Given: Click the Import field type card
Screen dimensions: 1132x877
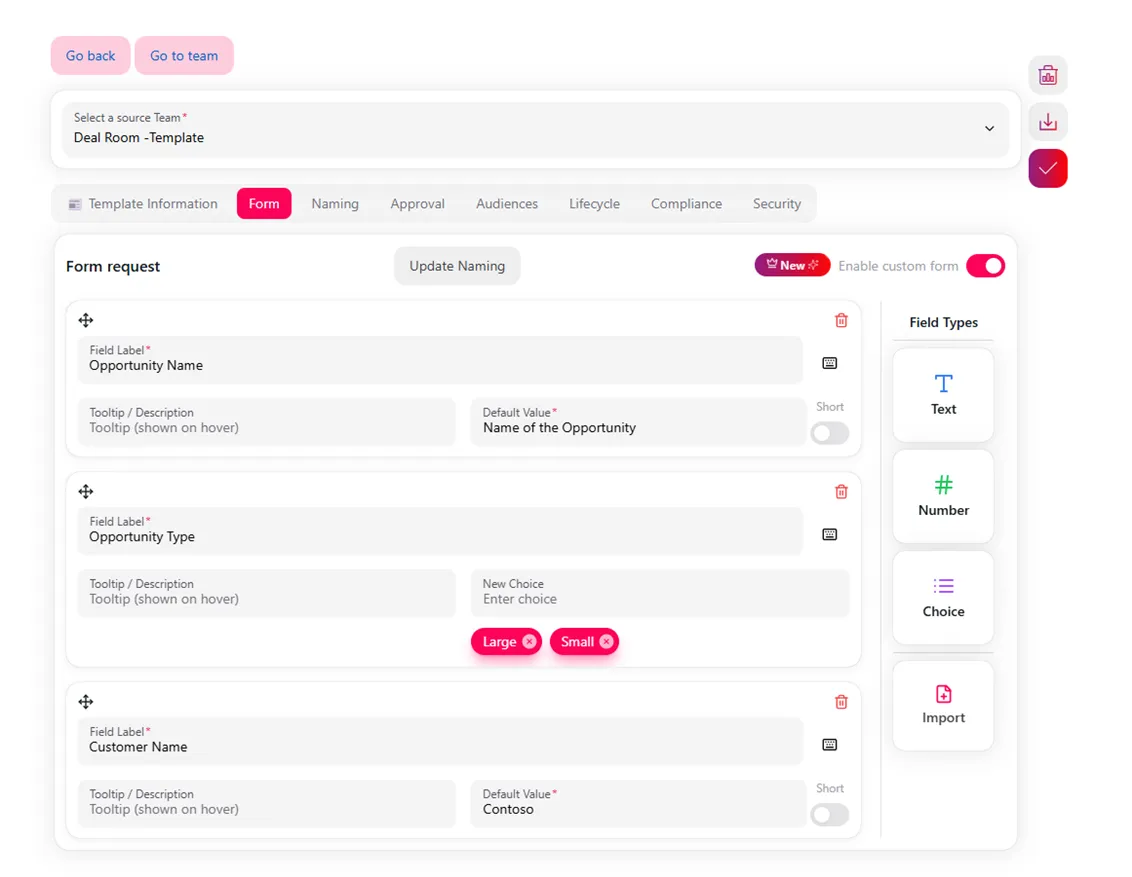Looking at the screenshot, I should [x=943, y=705].
